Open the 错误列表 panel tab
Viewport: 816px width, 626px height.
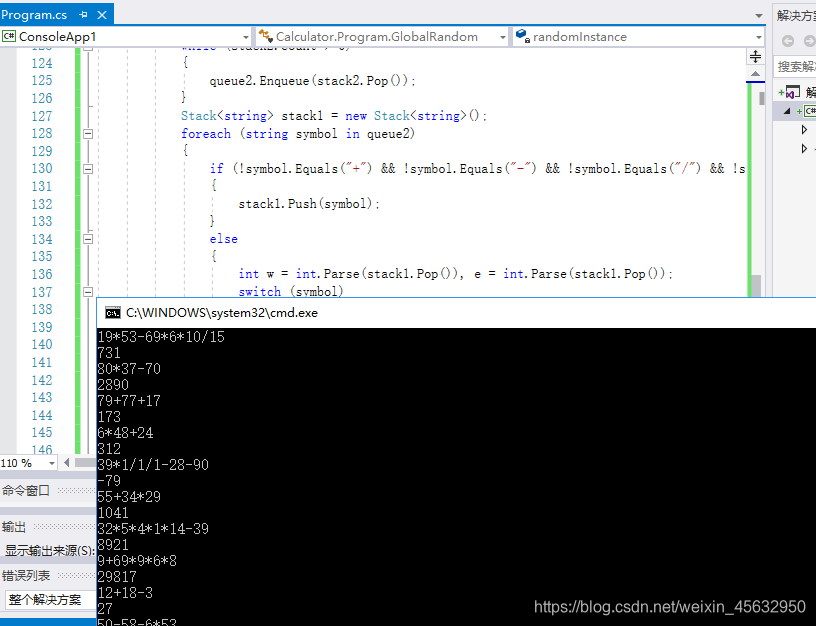[26, 576]
